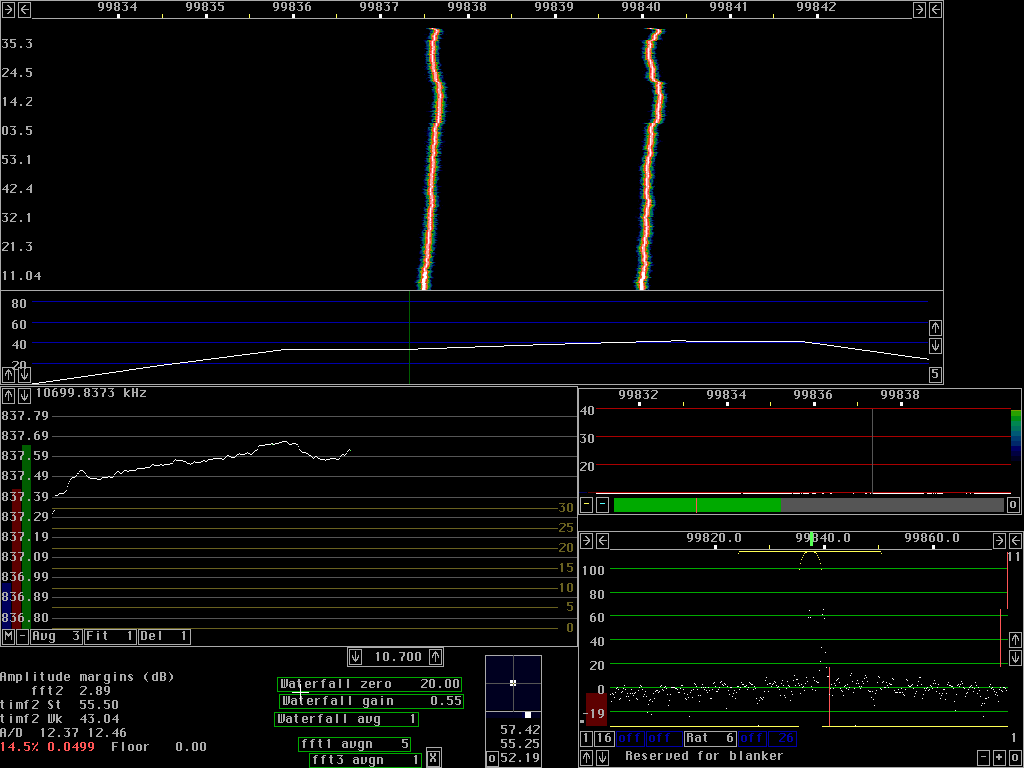Click the 'Floor 0.00' readout

[x=159, y=746]
